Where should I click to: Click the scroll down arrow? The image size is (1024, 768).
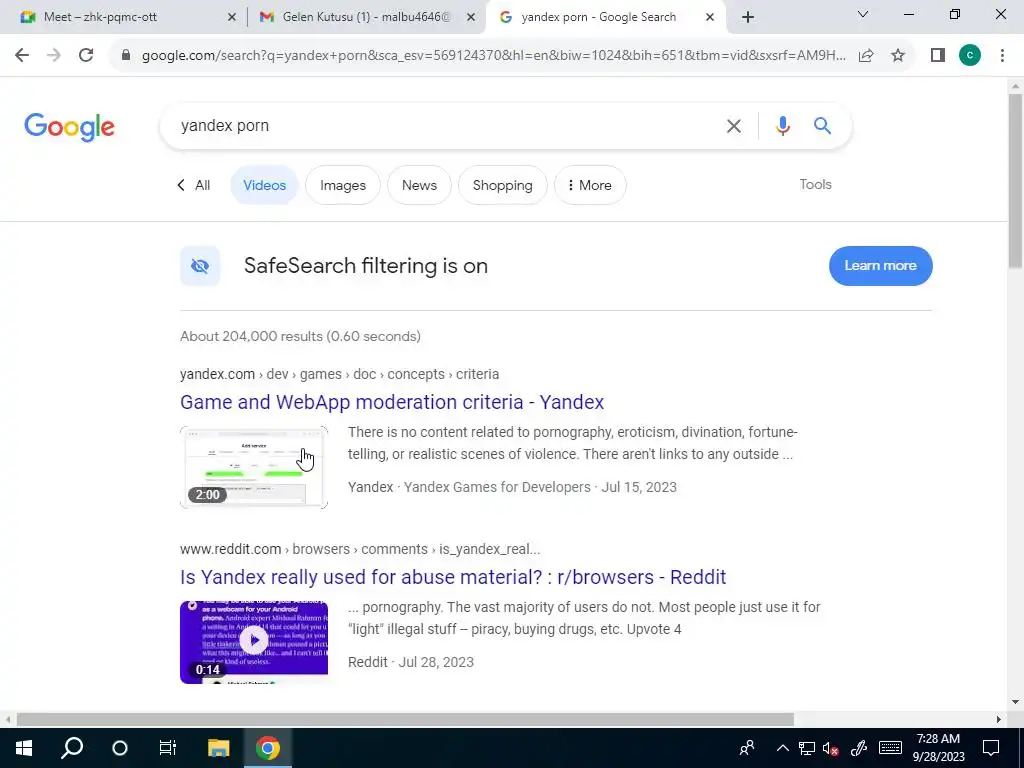coord(1015,703)
